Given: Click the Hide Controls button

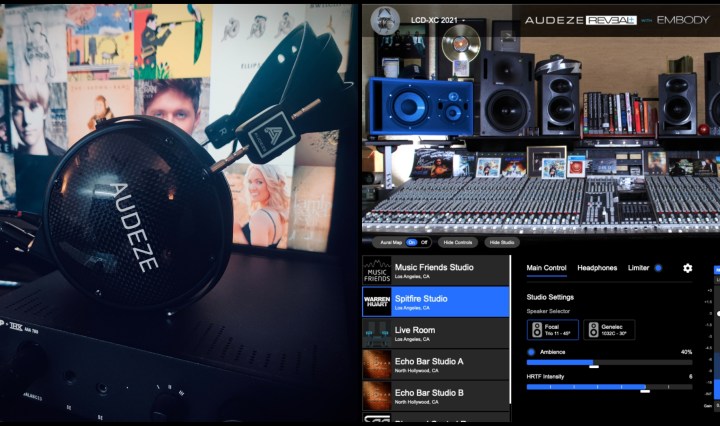Looking at the screenshot, I should [458, 242].
